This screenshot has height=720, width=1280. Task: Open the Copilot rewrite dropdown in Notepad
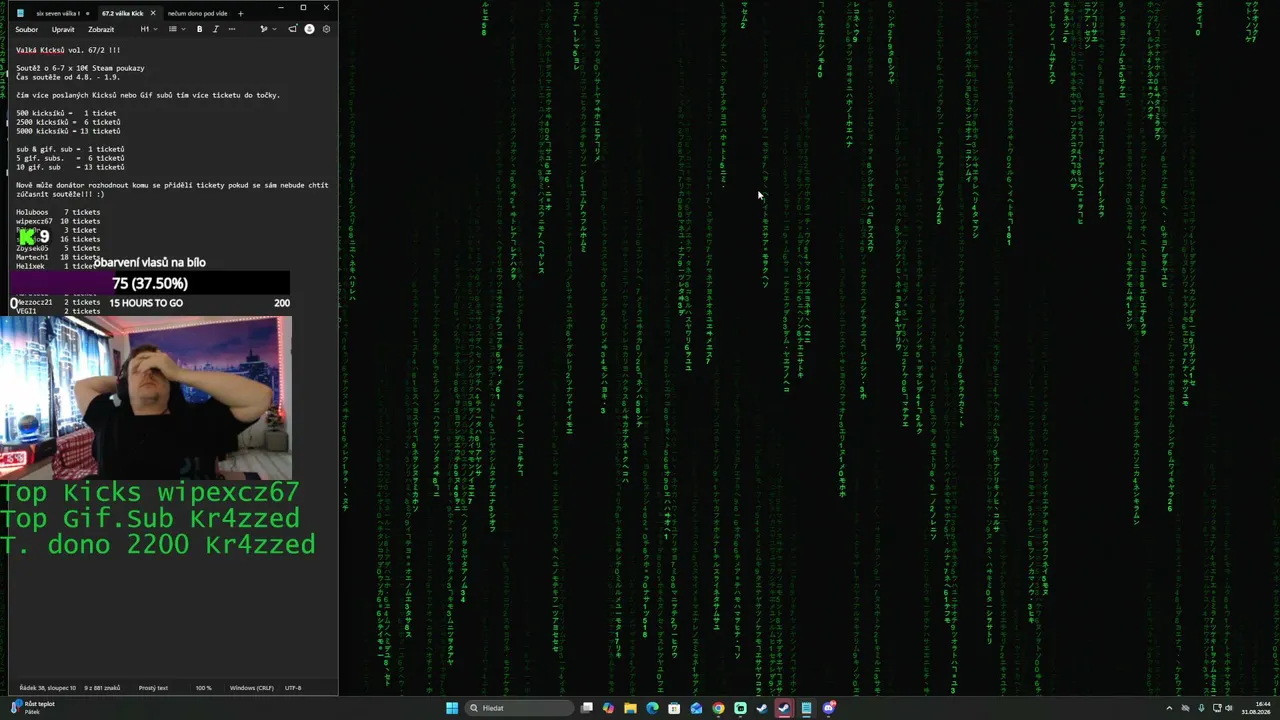266,29
